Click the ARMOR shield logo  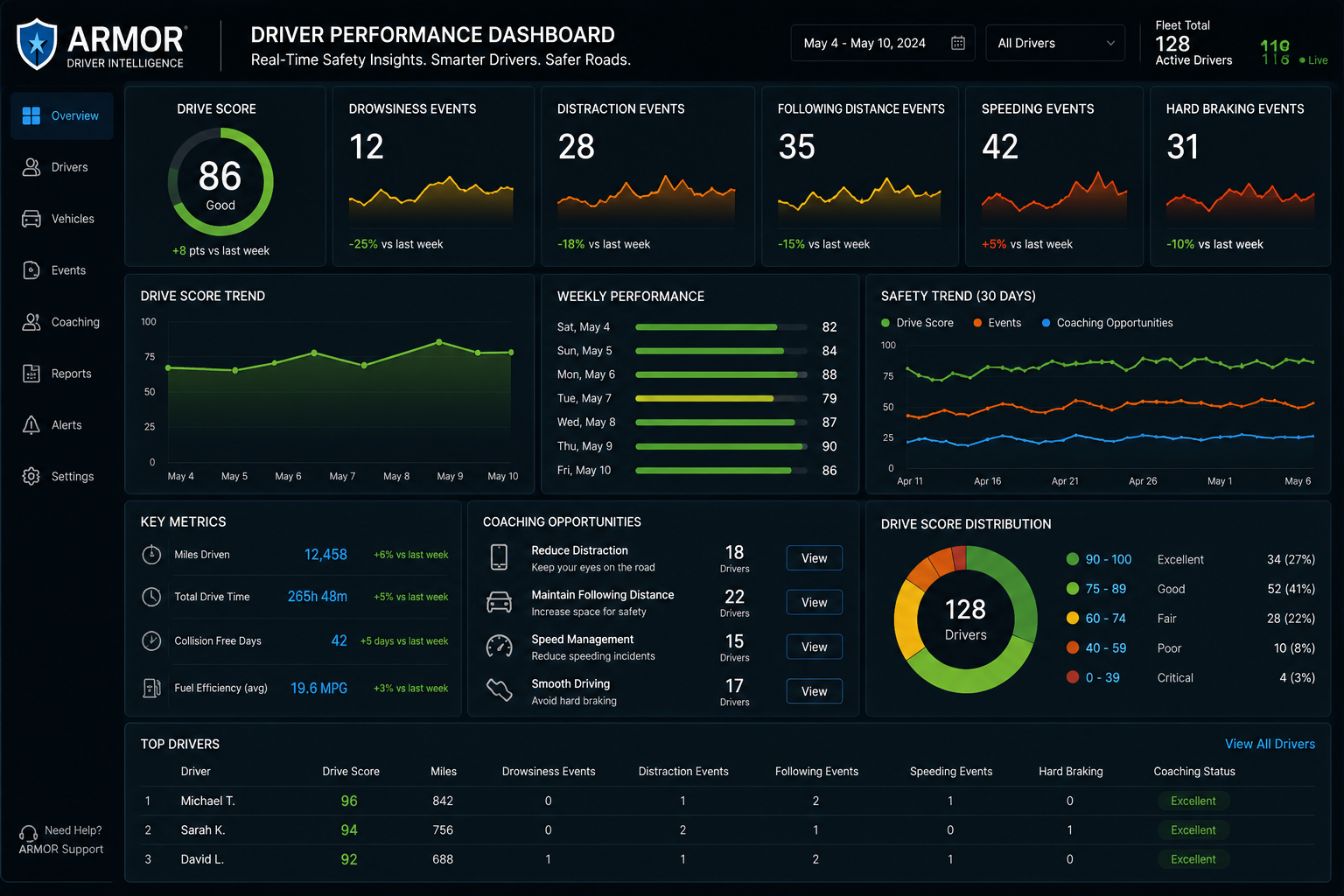point(37,44)
